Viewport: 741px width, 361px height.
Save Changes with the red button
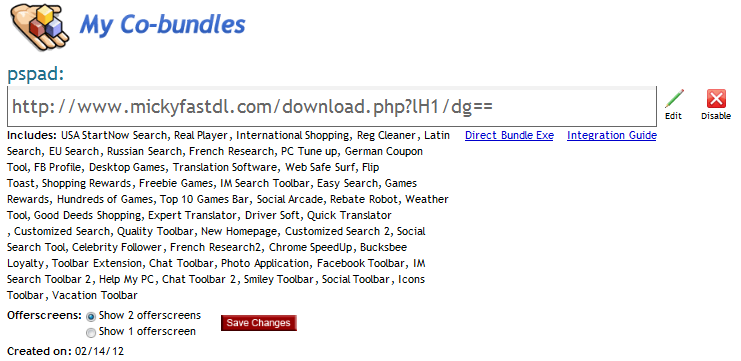coord(258,323)
